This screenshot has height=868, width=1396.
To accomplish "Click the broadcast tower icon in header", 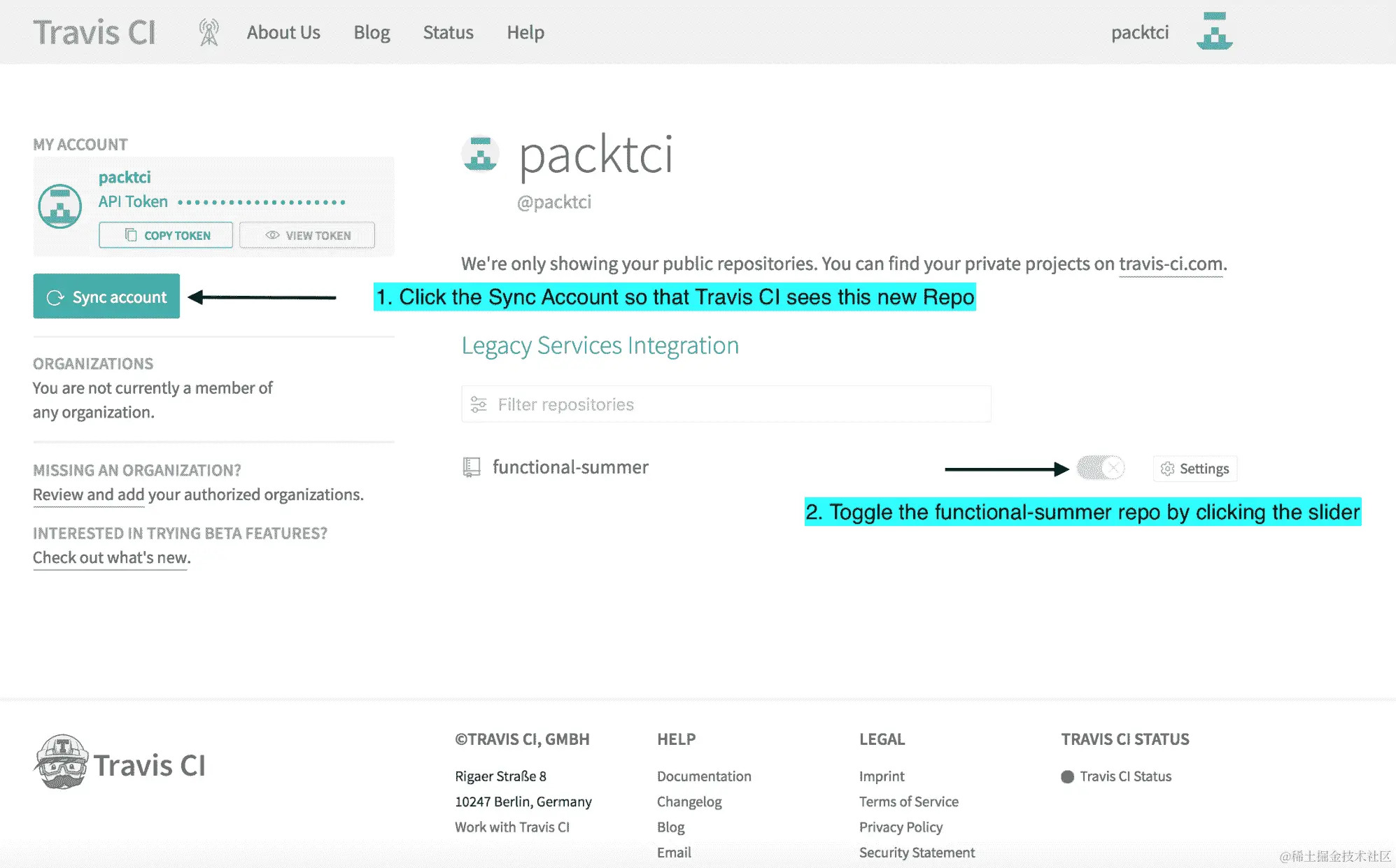I will [209, 32].
